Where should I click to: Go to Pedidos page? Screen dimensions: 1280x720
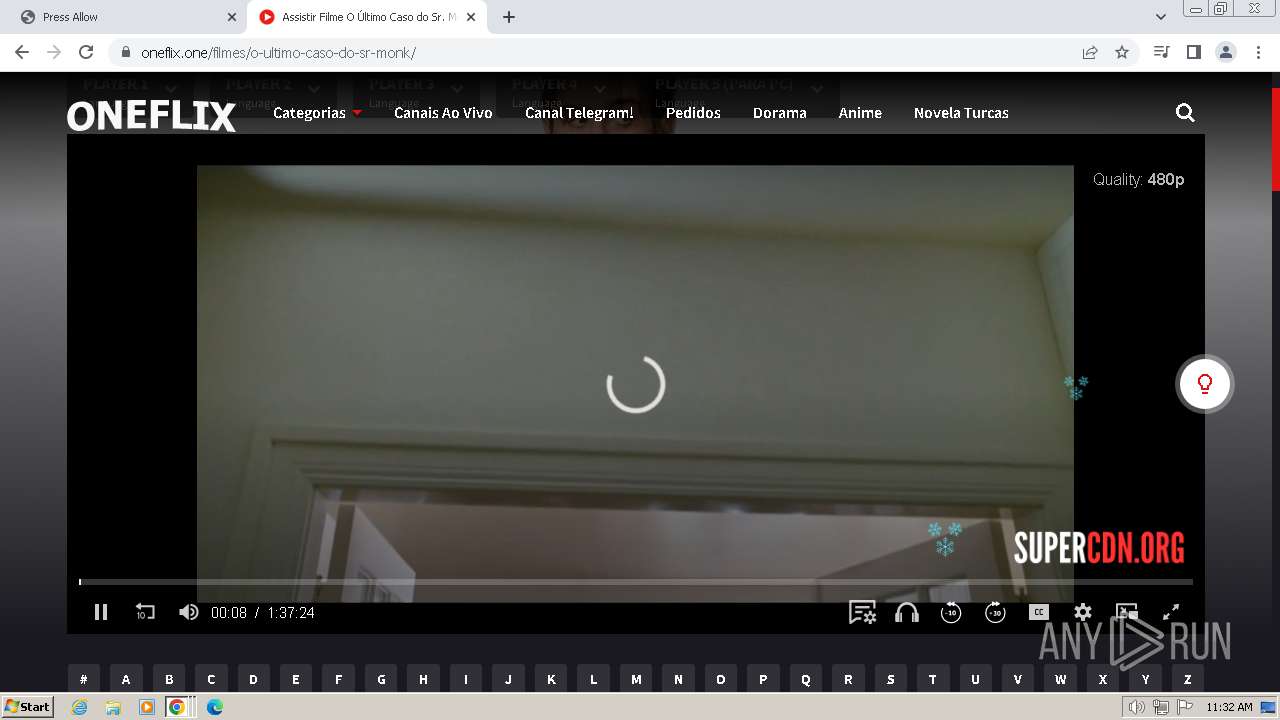pyautogui.click(x=693, y=113)
